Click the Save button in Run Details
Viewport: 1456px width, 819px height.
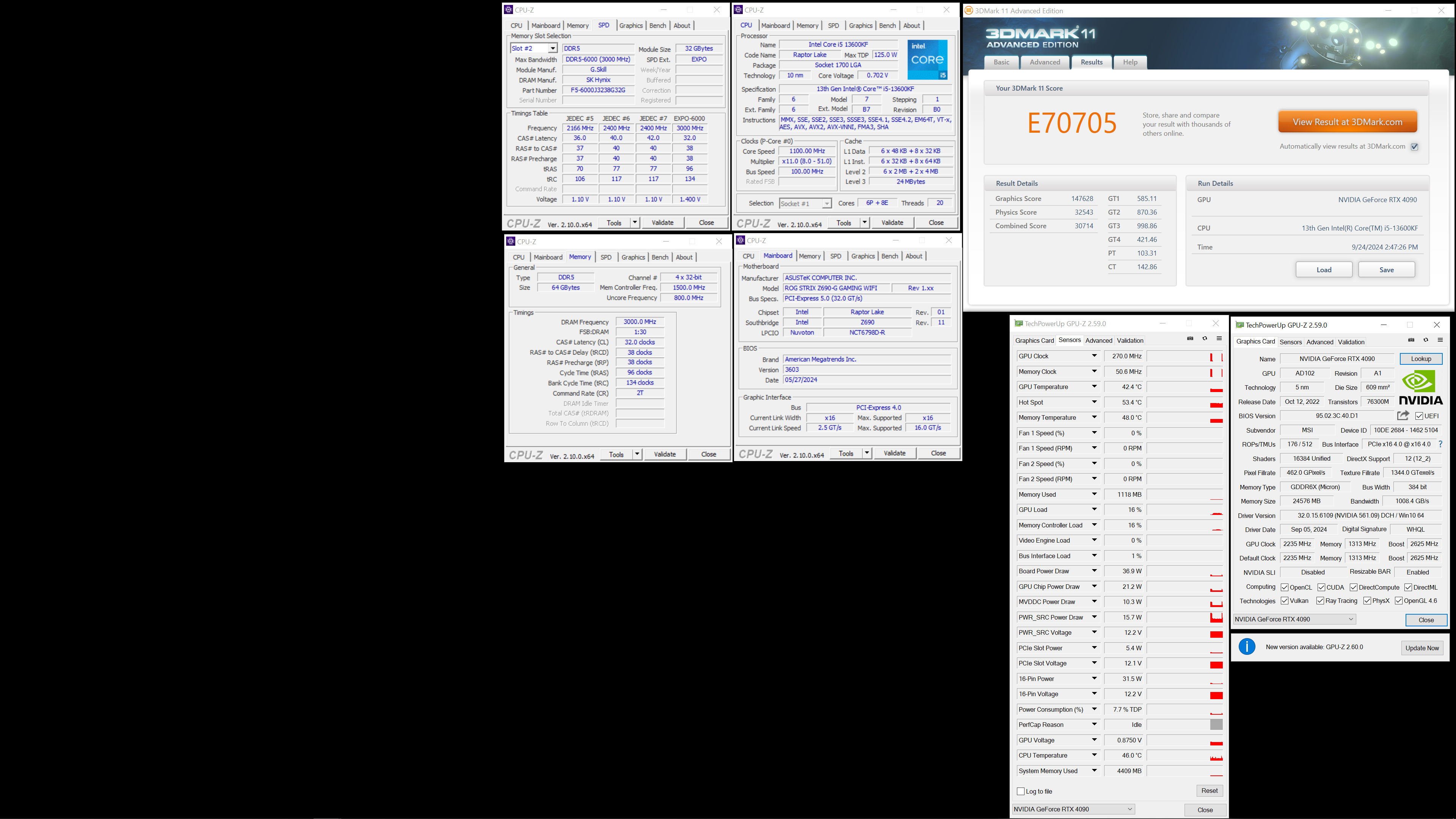click(1387, 270)
